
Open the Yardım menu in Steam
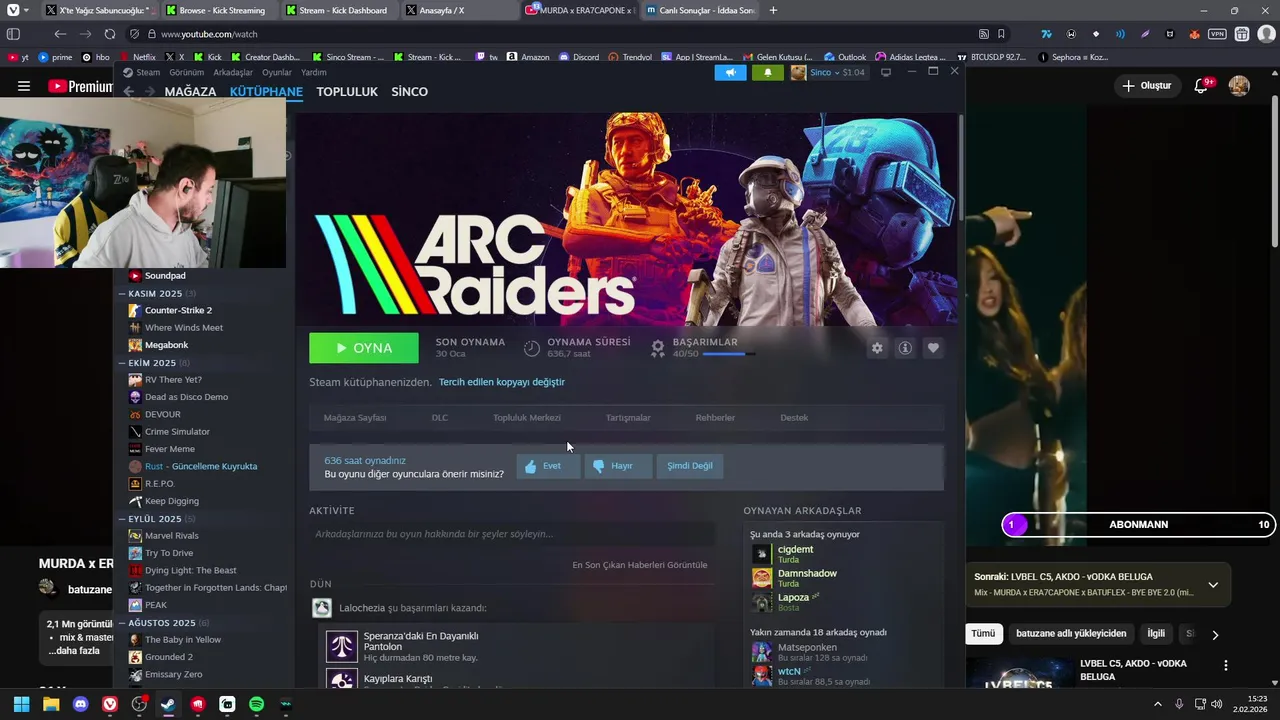click(314, 72)
